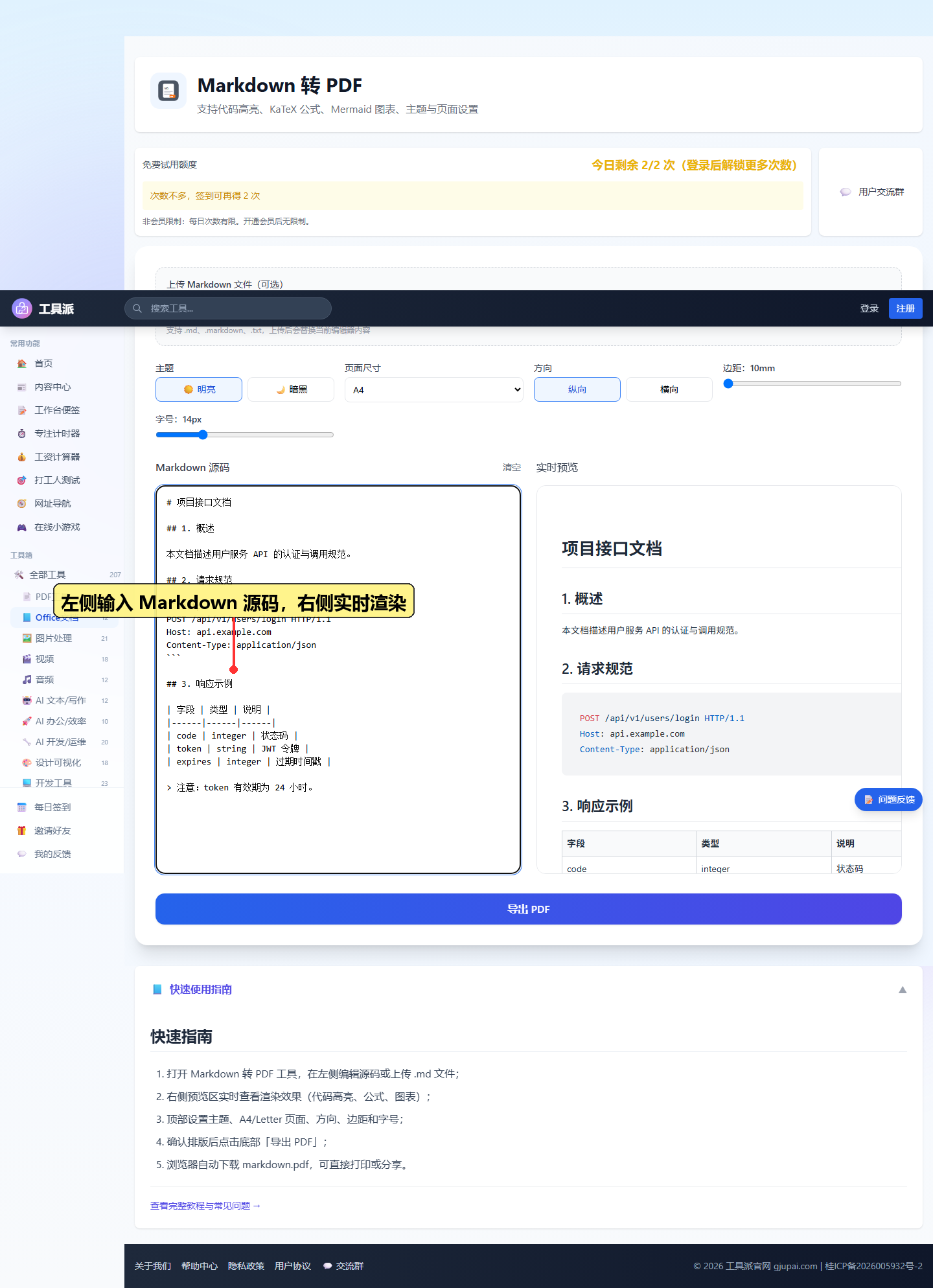The width and height of the screenshot is (933, 1288).
Task: Click the AI 文本/写作 icon
Action: (27, 700)
